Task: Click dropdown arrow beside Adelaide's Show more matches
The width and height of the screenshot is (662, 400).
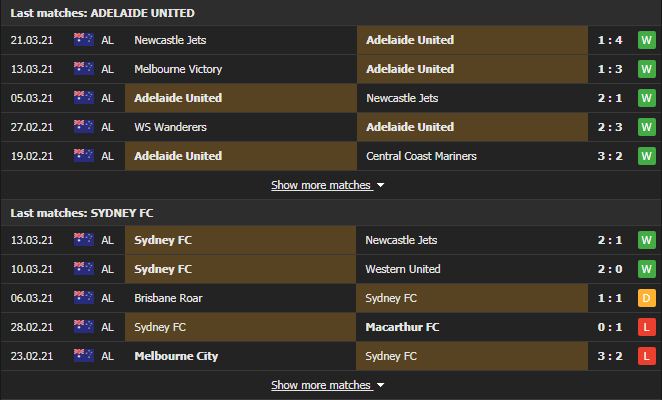Action: point(380,185)
